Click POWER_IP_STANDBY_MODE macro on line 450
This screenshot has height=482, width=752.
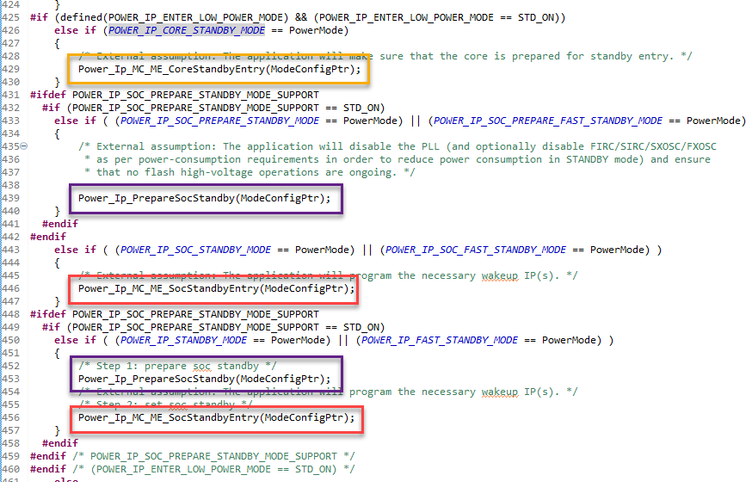184,340
